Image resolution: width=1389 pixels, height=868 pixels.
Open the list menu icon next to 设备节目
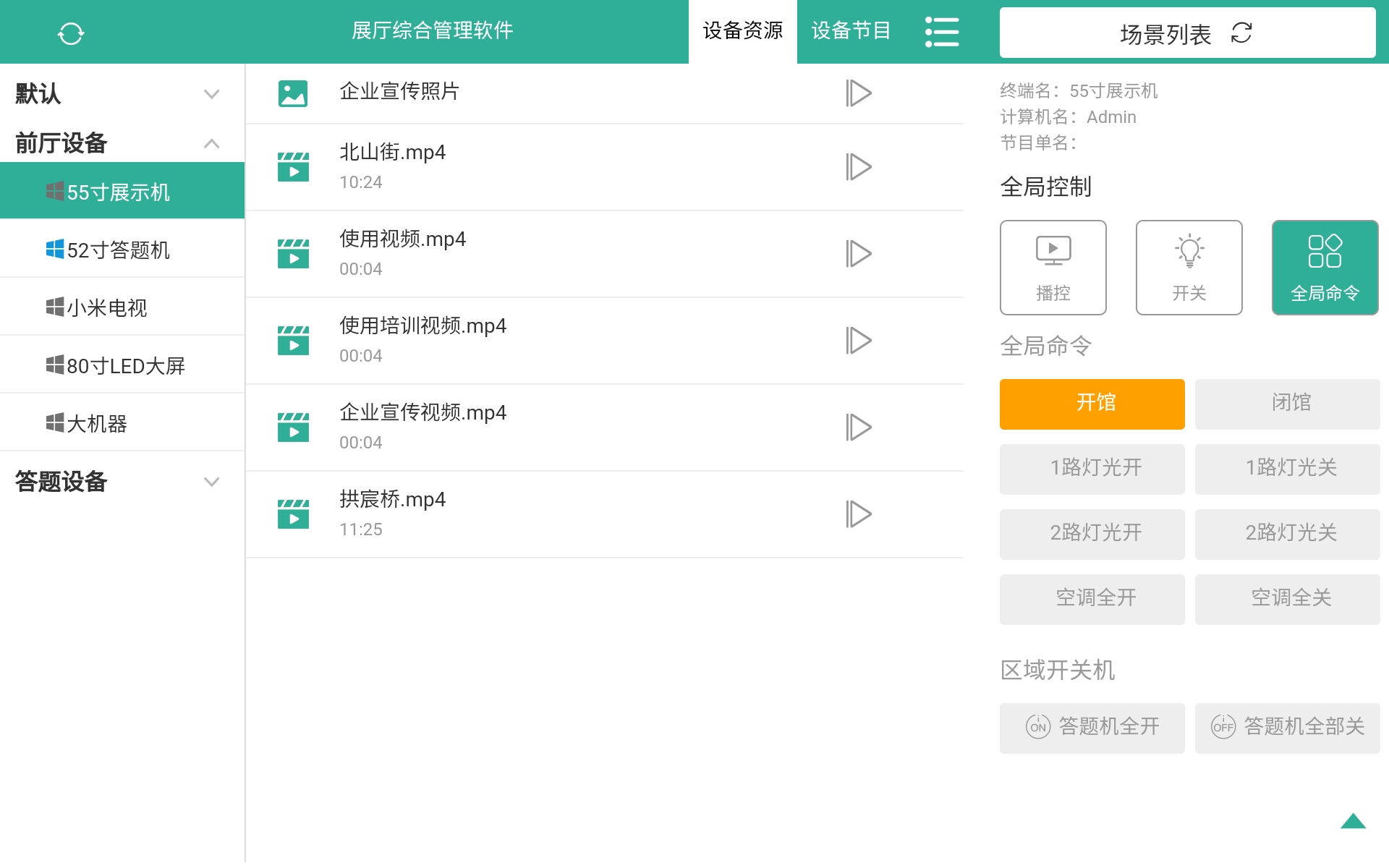[942, 32]
